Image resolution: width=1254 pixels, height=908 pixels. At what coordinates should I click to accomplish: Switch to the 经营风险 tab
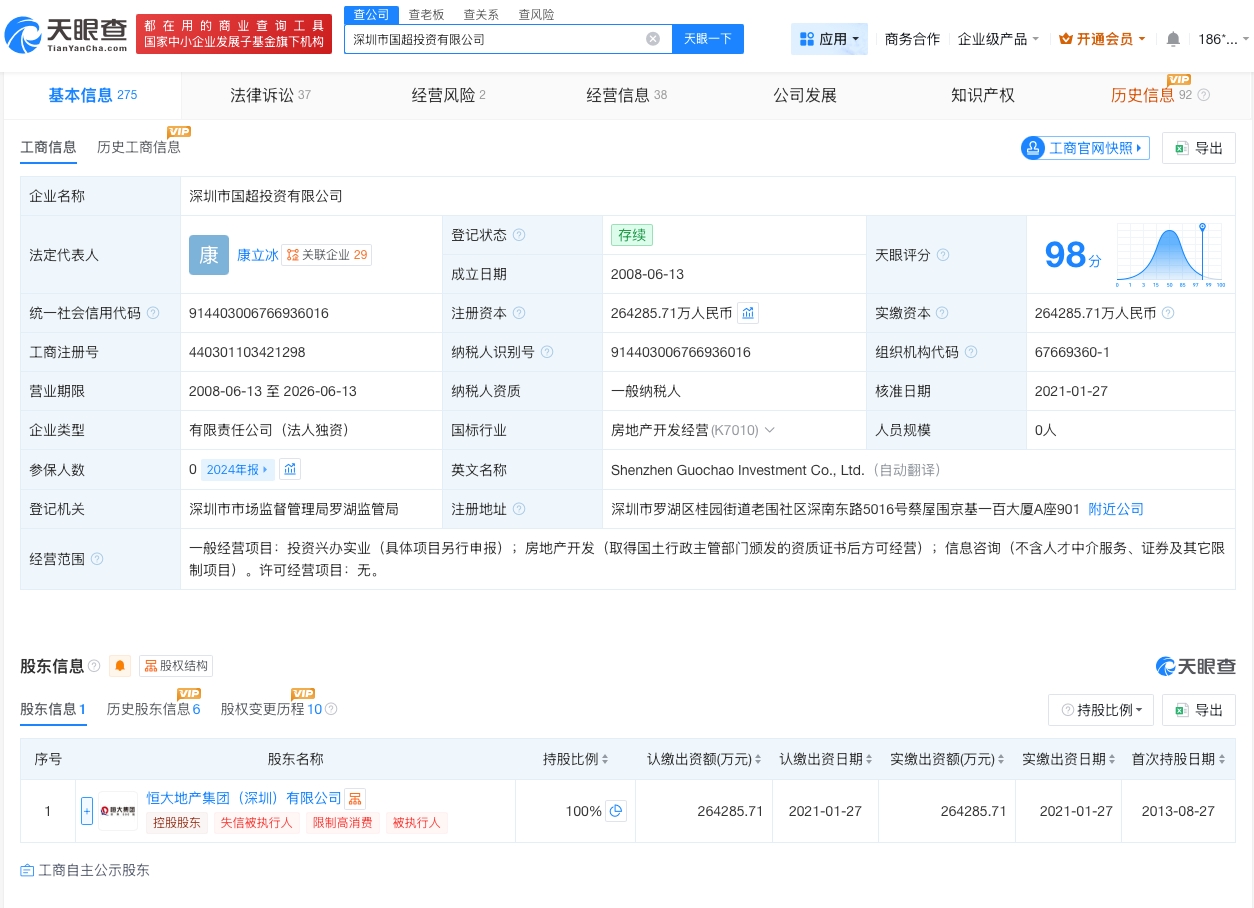tap(449, 95)
